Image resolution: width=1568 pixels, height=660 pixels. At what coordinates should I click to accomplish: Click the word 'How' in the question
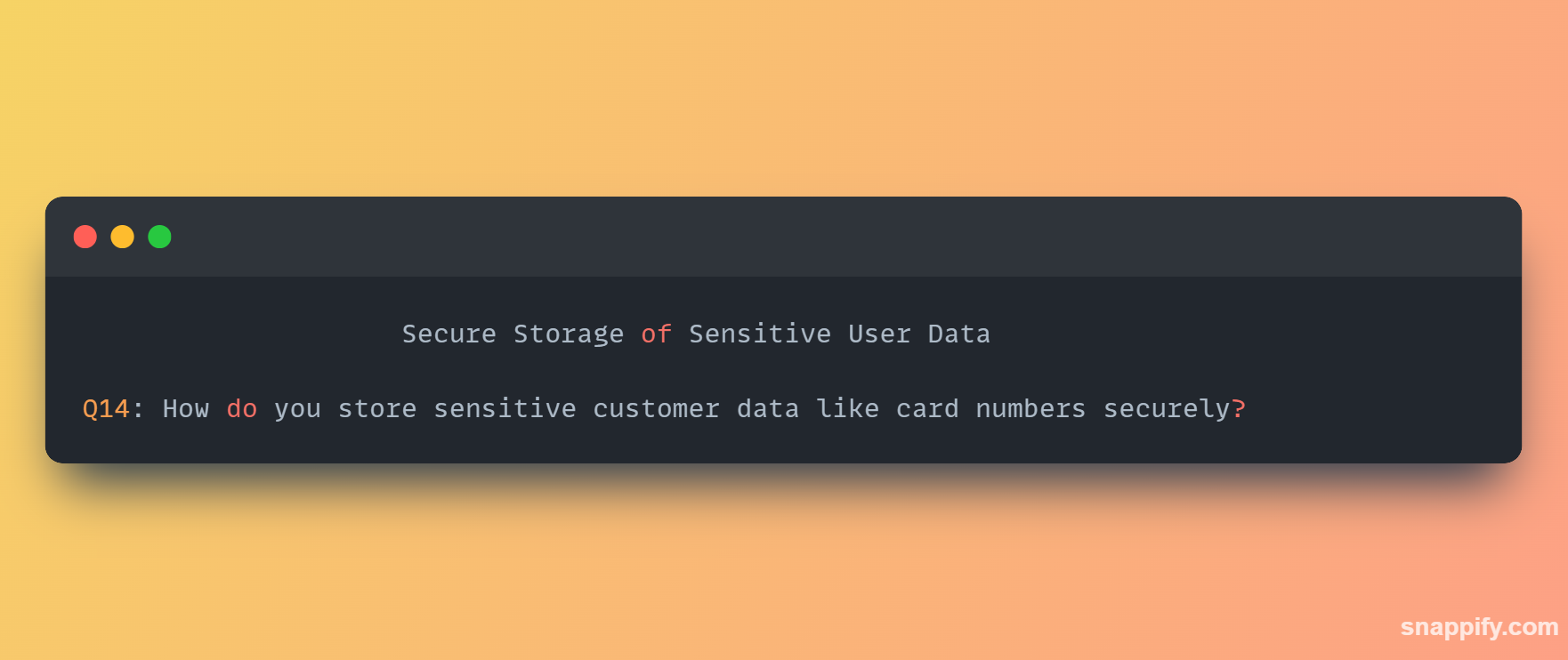coord(186,409)
